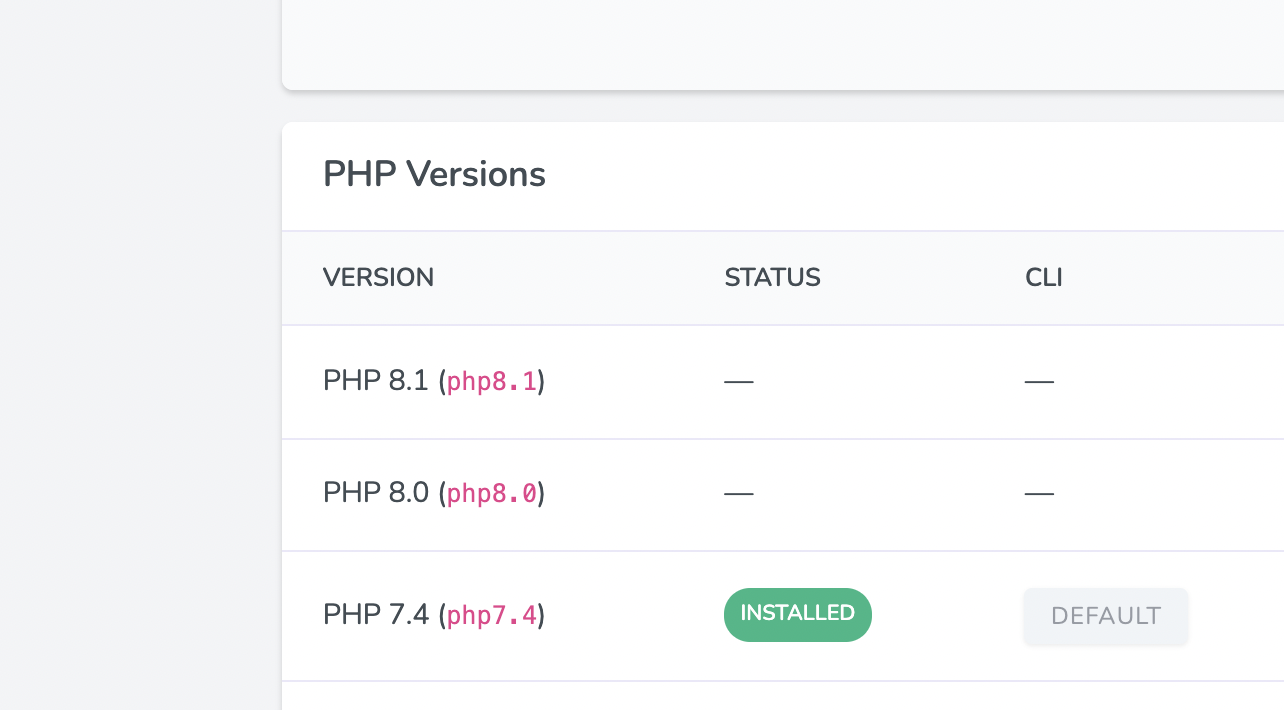Click the STATUS column header
Viewport: 1284px width, 710px height.
click(x=772, y=278)
